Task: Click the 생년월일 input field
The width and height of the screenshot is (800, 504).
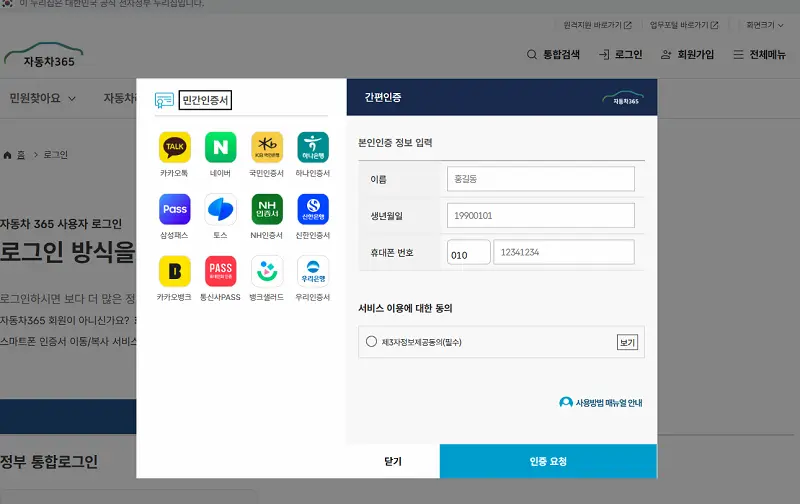Action: (541, 216)
